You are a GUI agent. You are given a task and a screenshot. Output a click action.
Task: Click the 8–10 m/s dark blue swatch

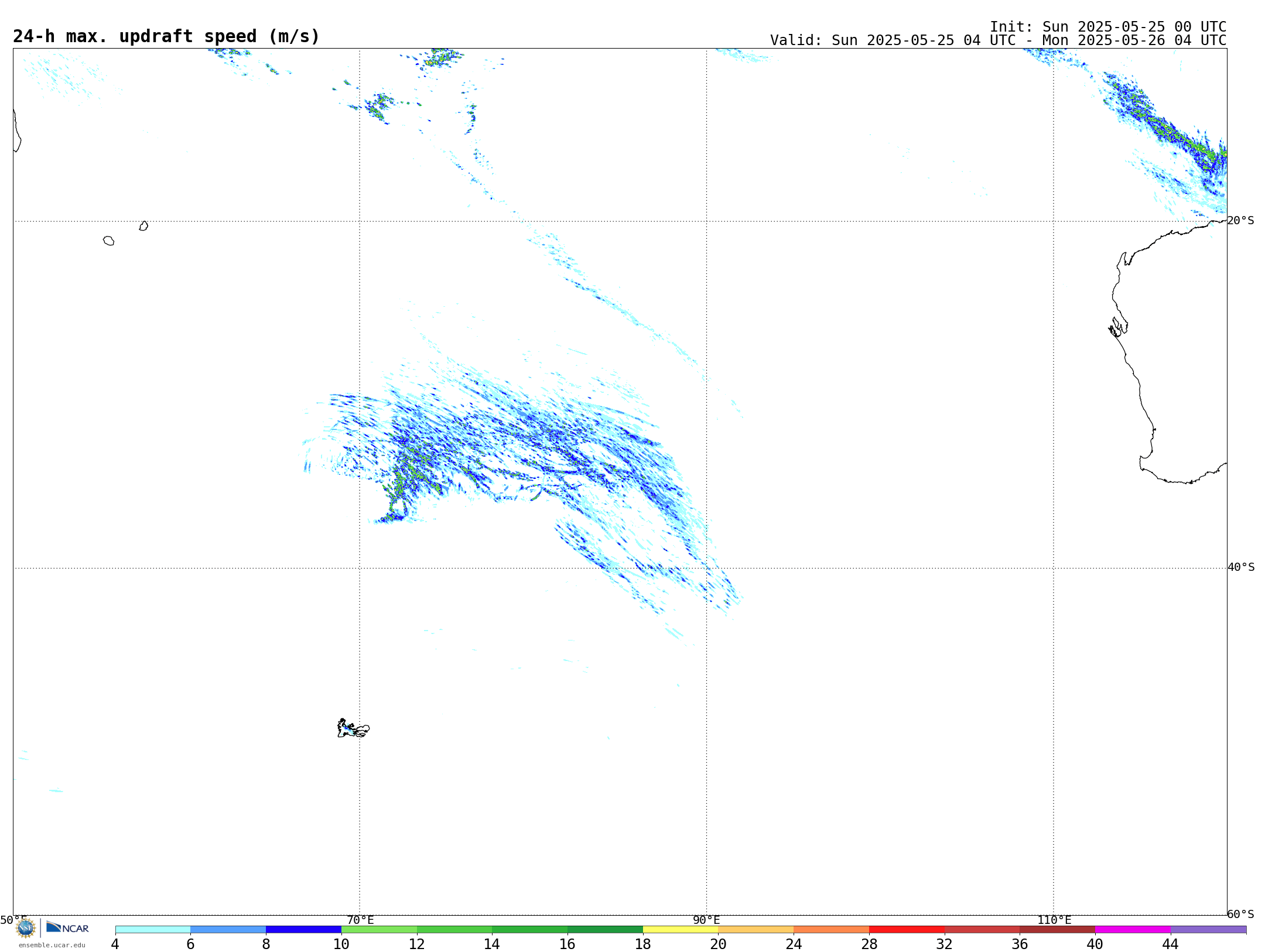click(x=304, y=929)
